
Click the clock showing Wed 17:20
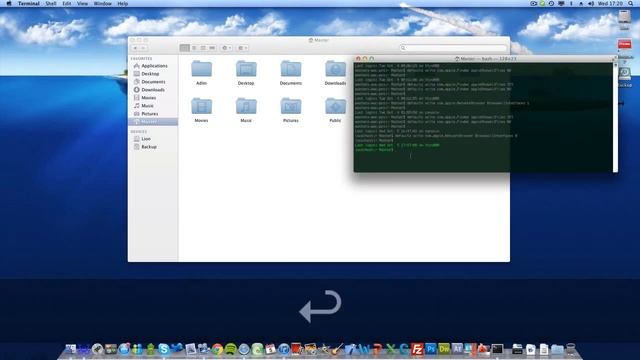[x=610, y=4]
